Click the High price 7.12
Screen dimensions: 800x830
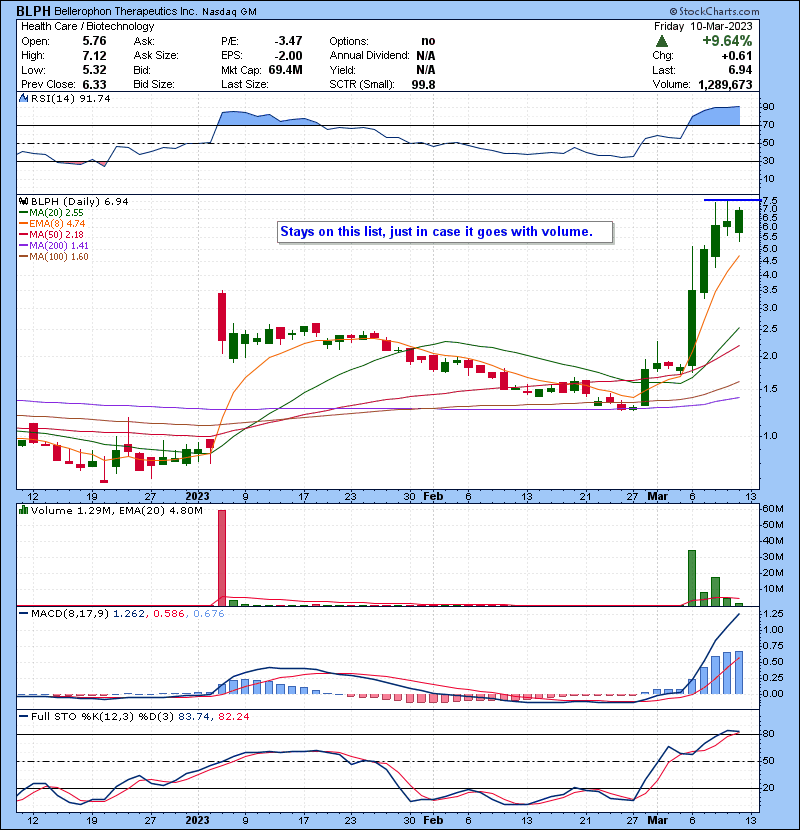pyautogui.click(x=94, y=56)
